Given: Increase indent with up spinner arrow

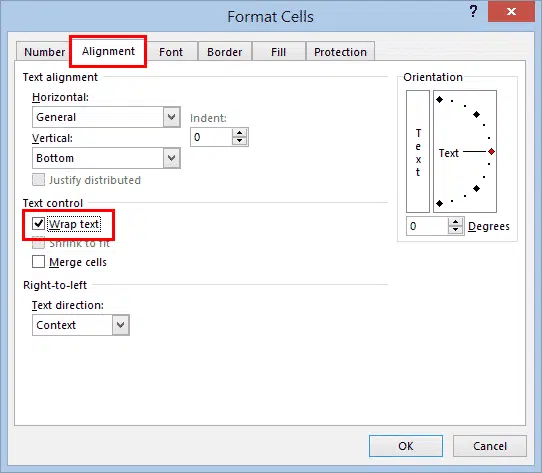Looking at the screenshot, I should pyautogui.click(x=240, y=133).
